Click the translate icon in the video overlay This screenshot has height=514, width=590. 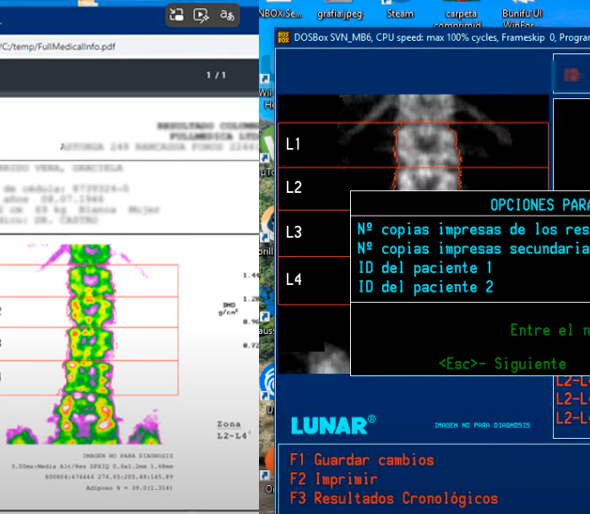click(x=227, y=15)
